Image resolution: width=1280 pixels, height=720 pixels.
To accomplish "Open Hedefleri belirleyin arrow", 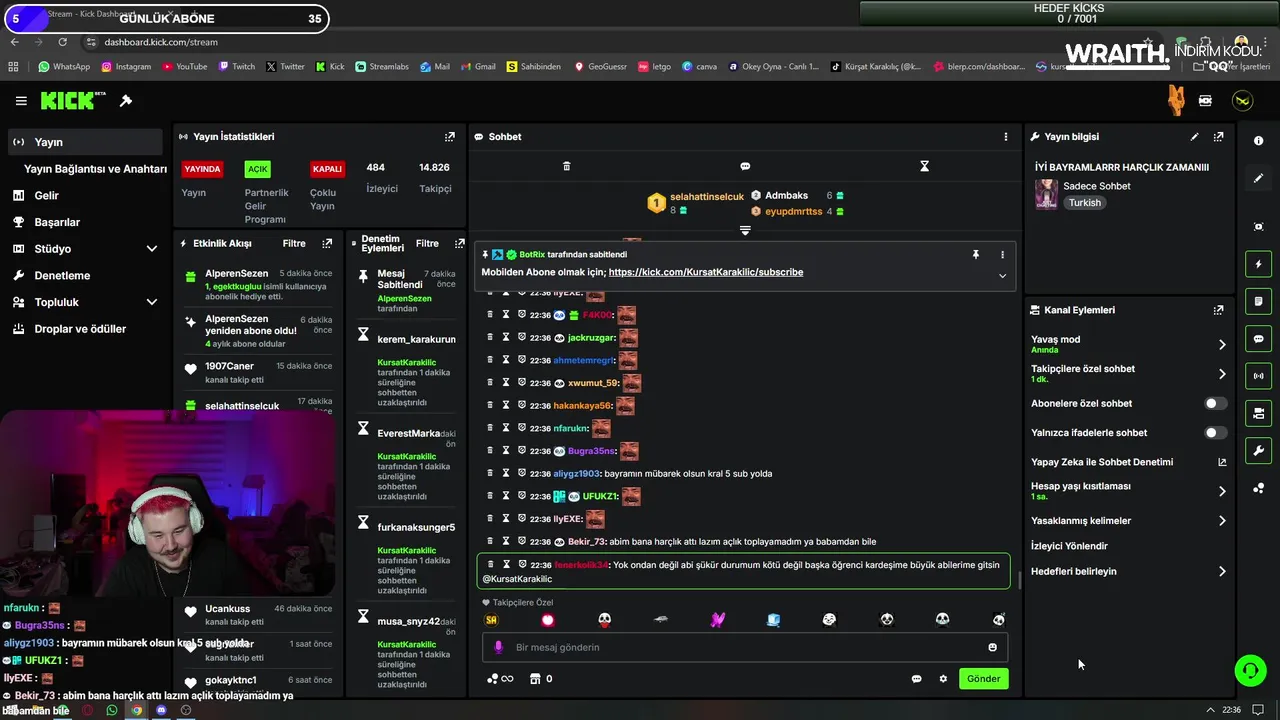I will point(1221,572).
